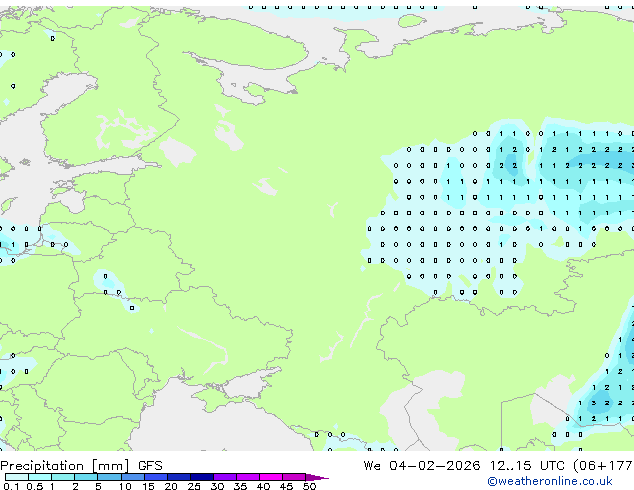Select the 20–25 mm legend swatch

tap(179, 477)
